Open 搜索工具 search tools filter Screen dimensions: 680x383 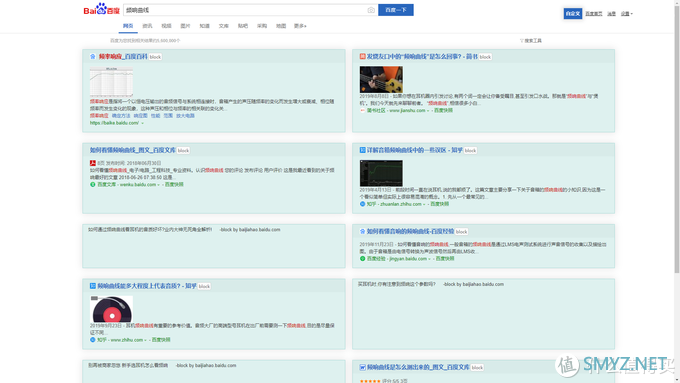pos(531,41)
